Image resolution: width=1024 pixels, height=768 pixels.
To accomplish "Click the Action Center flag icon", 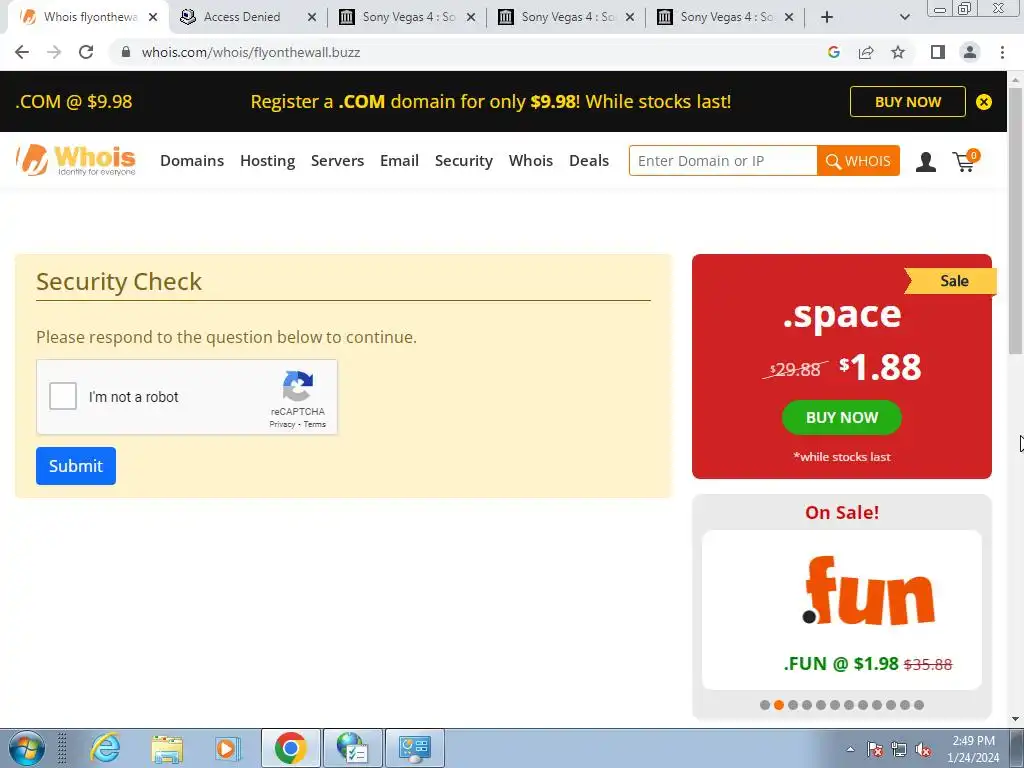I will pos(875,749).
